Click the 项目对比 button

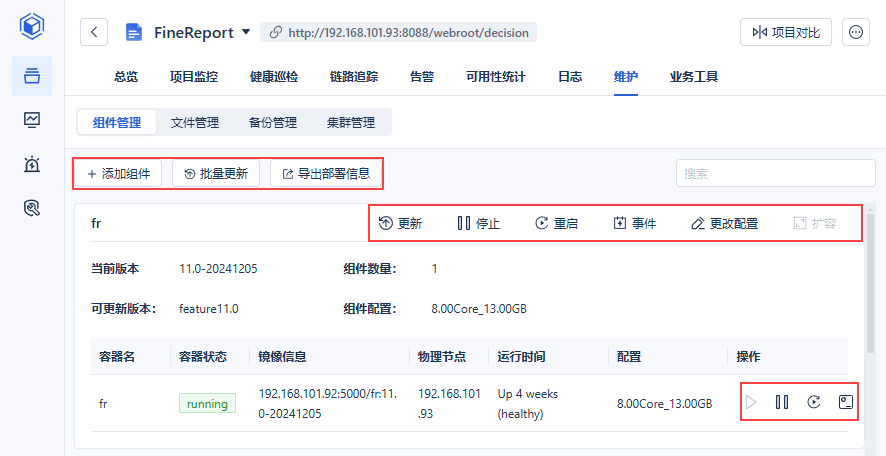coord(785,32)
